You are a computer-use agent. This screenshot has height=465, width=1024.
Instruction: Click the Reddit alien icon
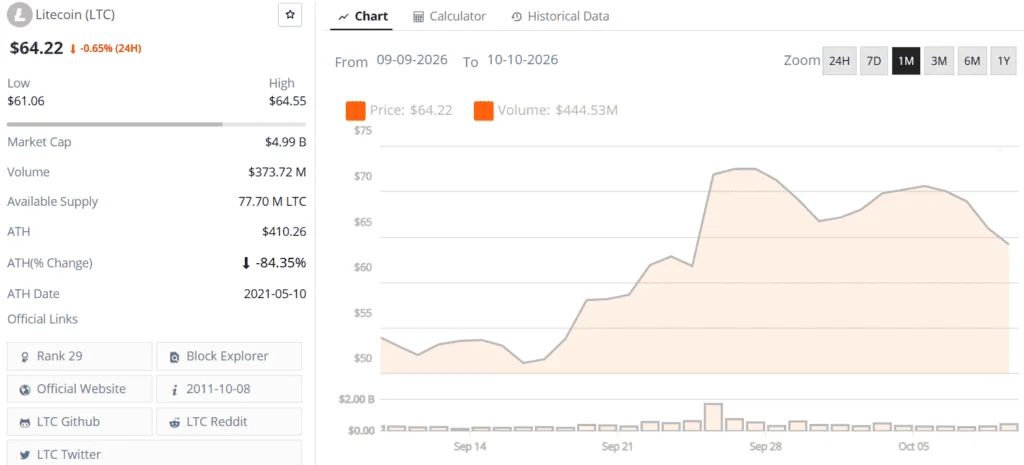[x=174, y=423]
